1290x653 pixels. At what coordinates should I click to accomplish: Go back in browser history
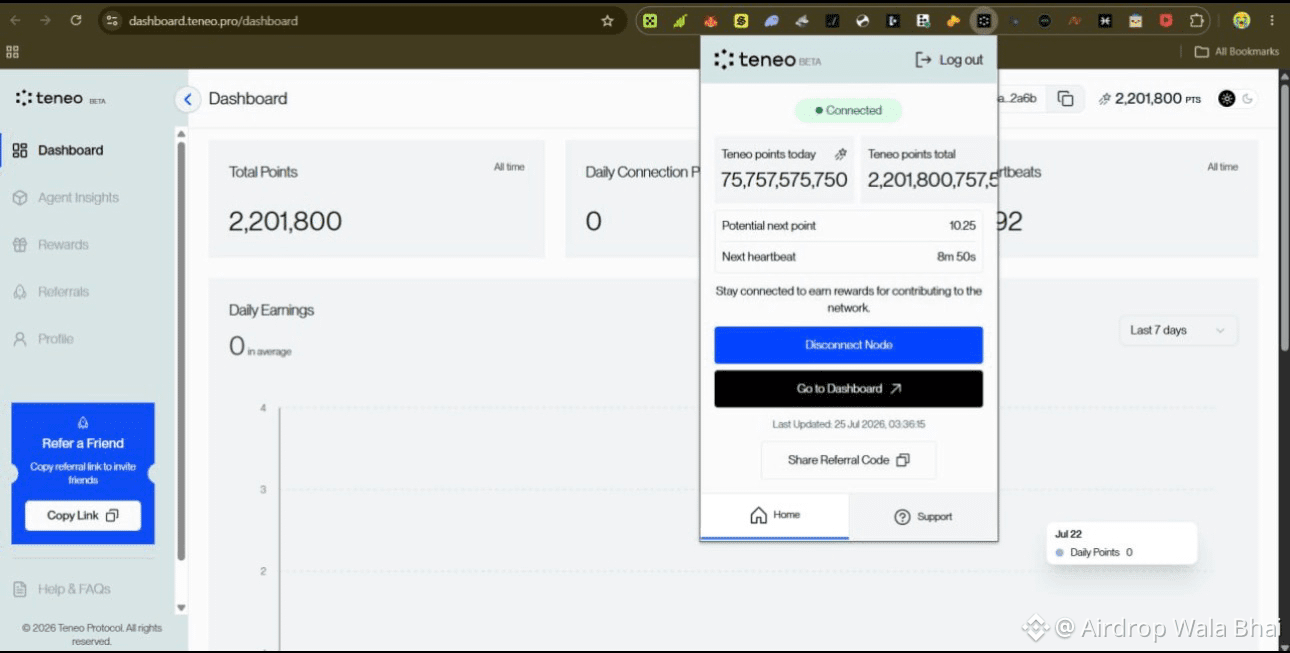17,20
